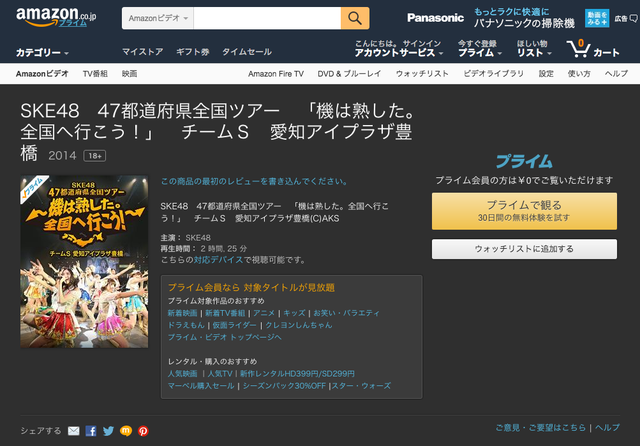The width and height of the screenshot is (640, 446).
Task: Click the orange search magnifier button
Action: (355, 18)
